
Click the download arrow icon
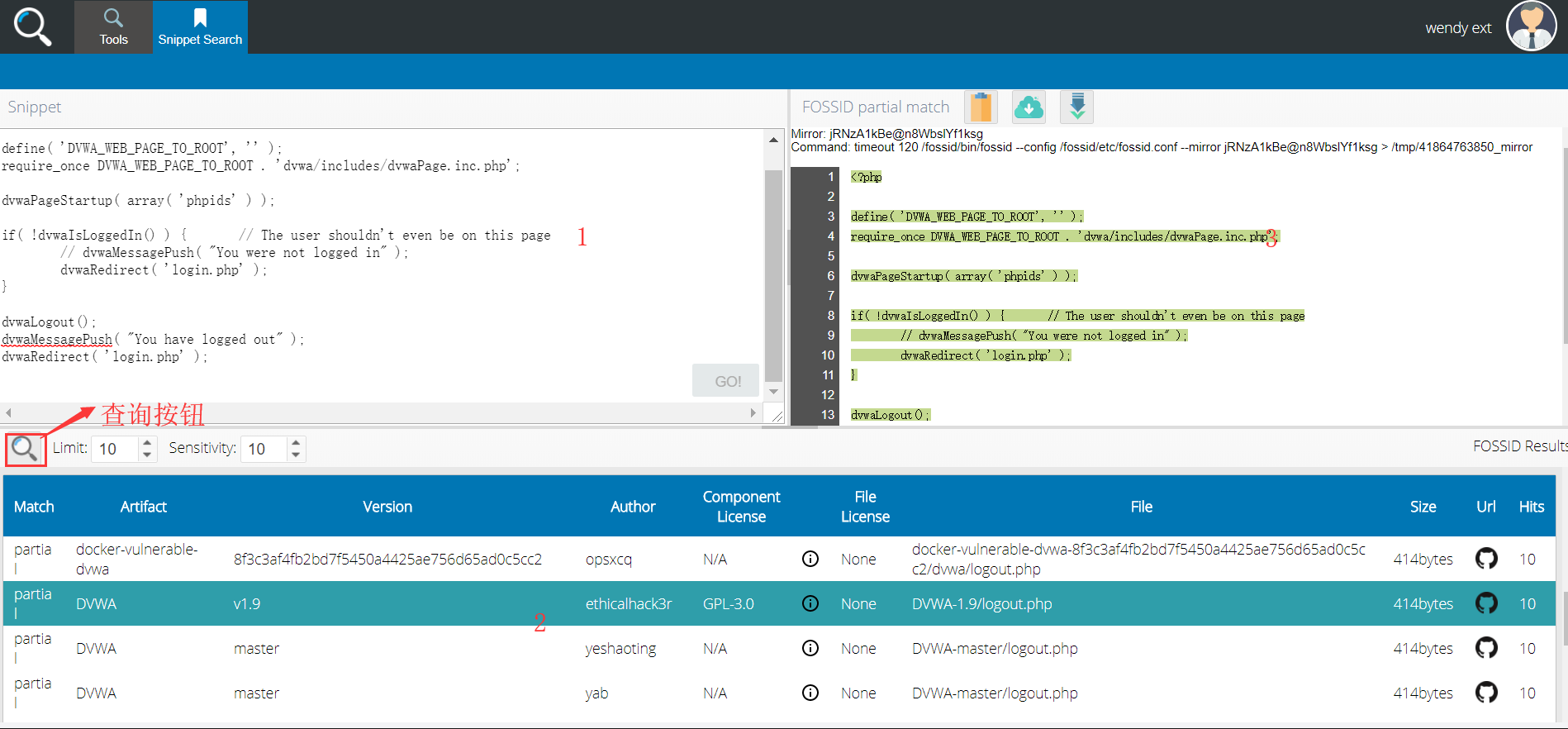pos(1077,107)
